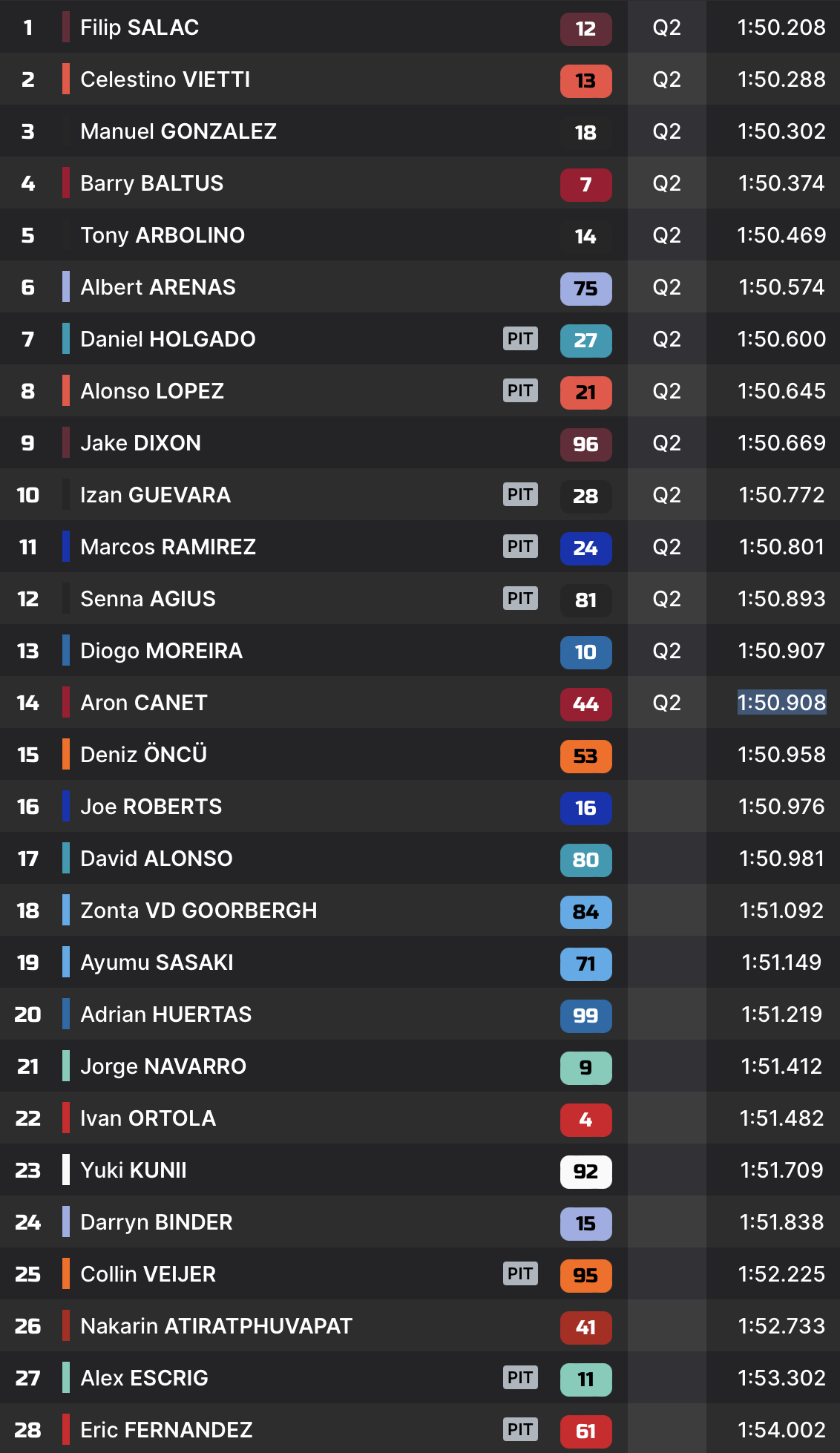840x1453 pixels.
Task: Select the number 61 badge for Fernandez
Action: point(585,1431)
